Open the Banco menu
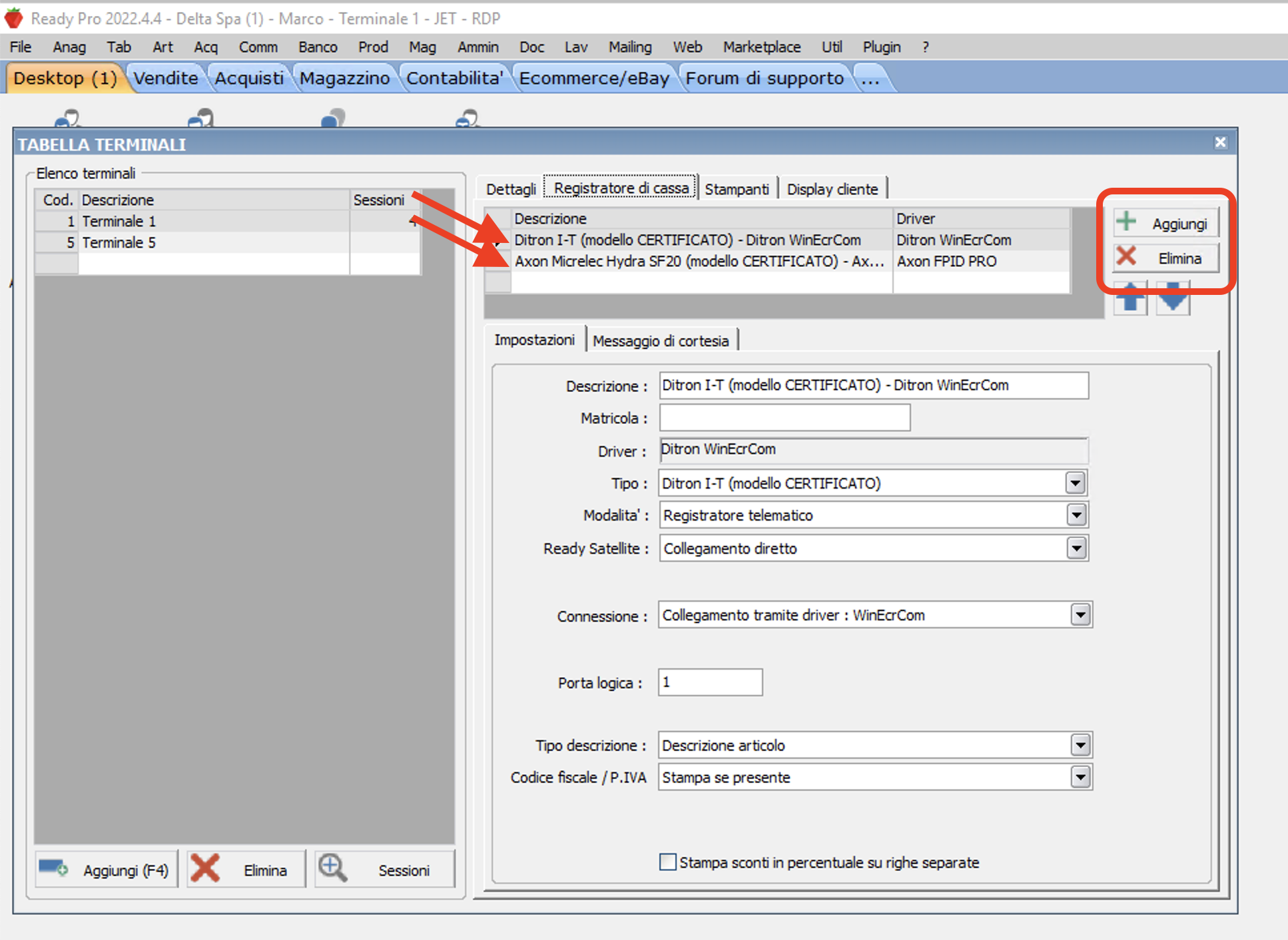 pyautogui.click(x=318, y=47)
